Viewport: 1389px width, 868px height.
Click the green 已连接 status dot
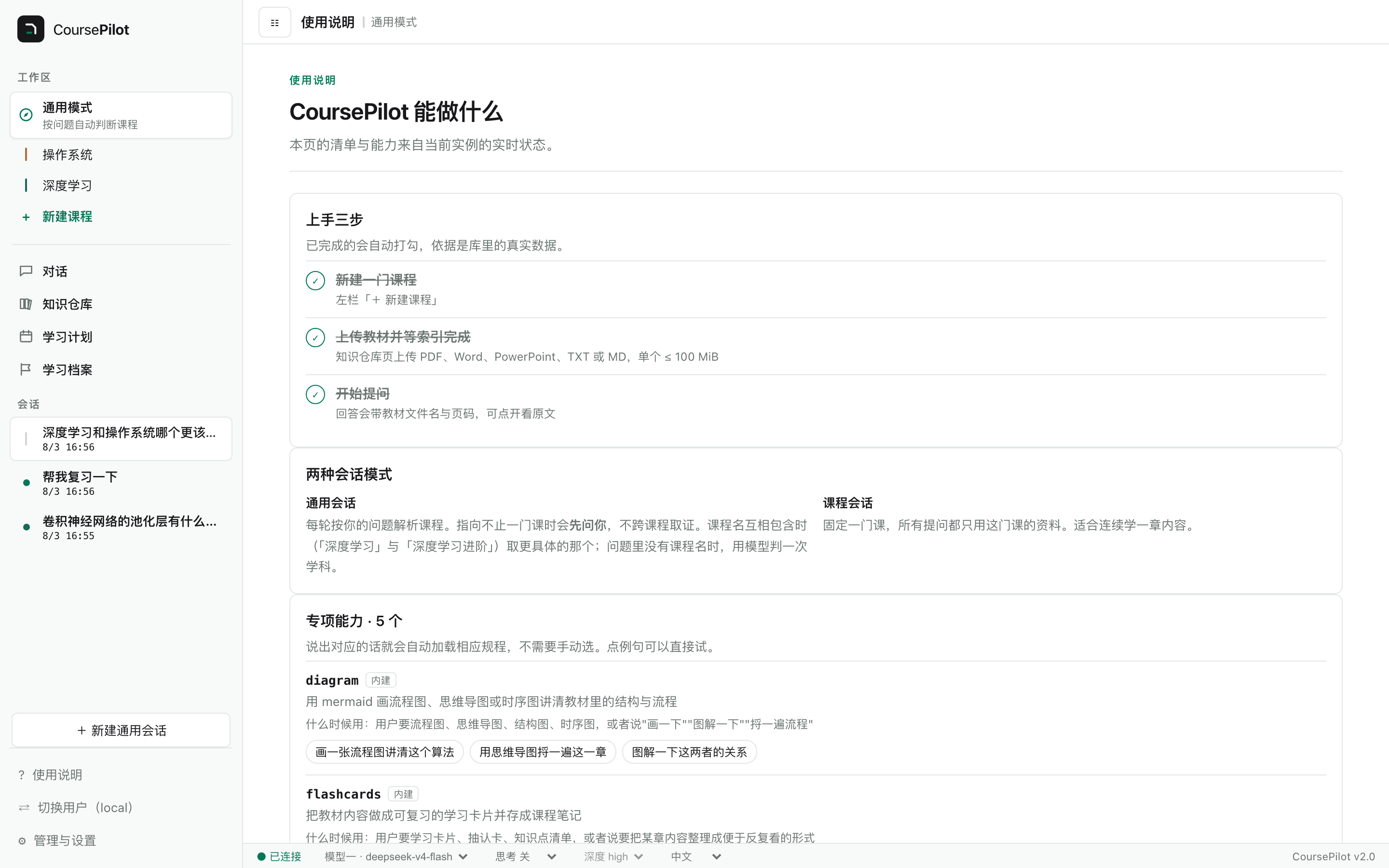[x=261, y=856]
